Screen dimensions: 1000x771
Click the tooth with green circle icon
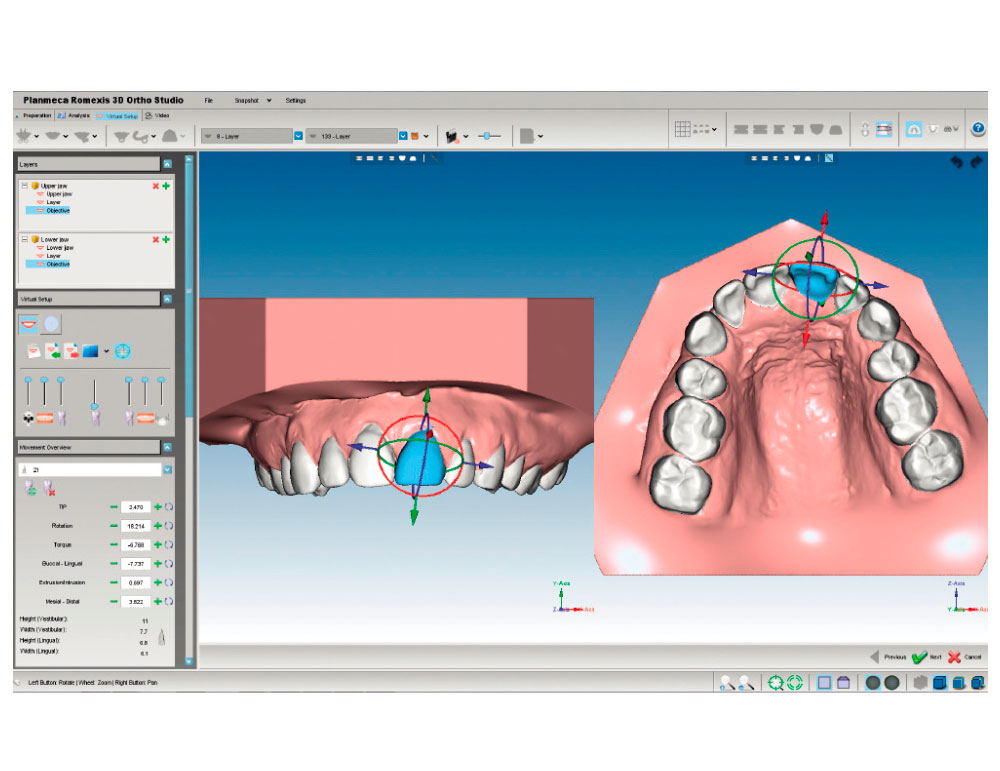tap(30, 488)
